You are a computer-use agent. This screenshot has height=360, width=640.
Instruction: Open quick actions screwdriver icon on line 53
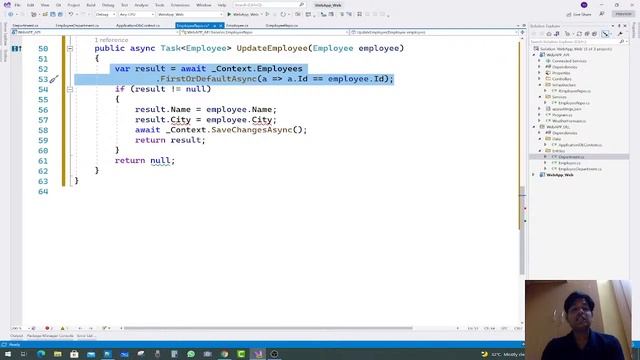(x=54, y=79)
